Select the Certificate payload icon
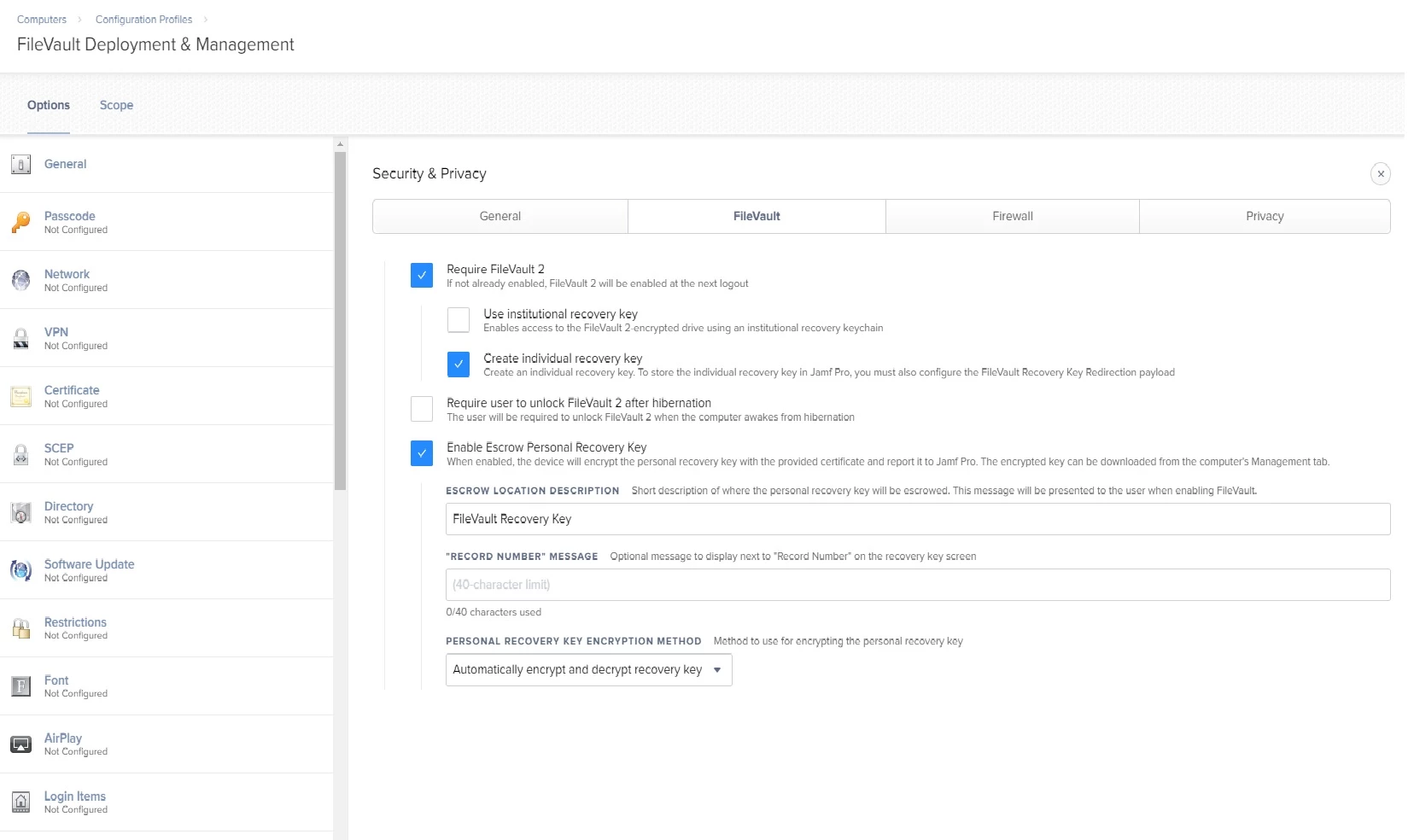1414x840 pixels. click(x=21, y=396)
